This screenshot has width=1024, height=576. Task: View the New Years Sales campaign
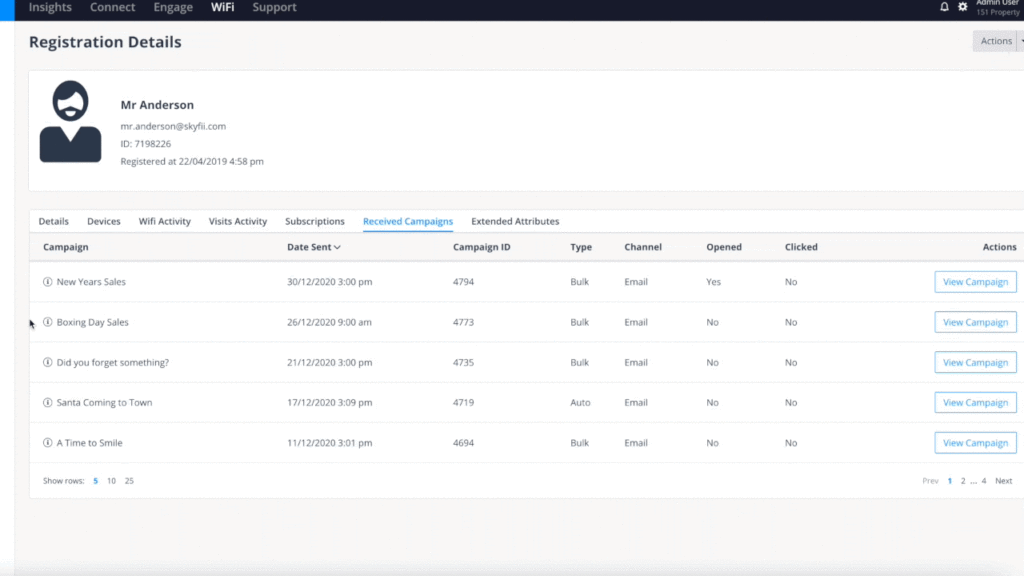[x=975, y=282]
